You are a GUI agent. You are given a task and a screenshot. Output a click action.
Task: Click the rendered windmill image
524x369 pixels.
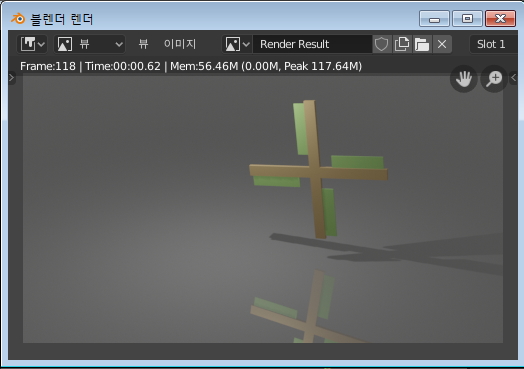click(x=263, y=209)
